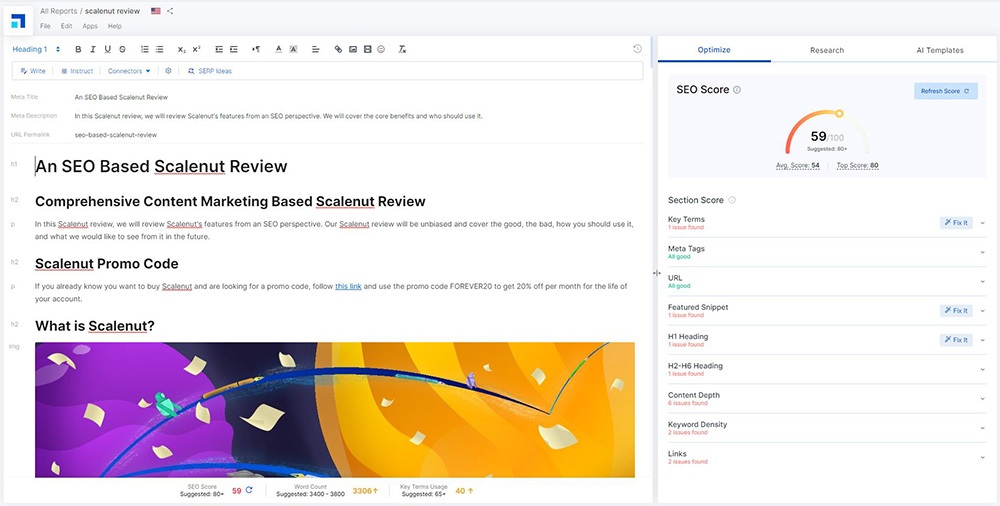The width and height of the screenshot is (1000, 506).
Task: Open the Apps menu
Action: pyautogui.click(x=90, y=26)
